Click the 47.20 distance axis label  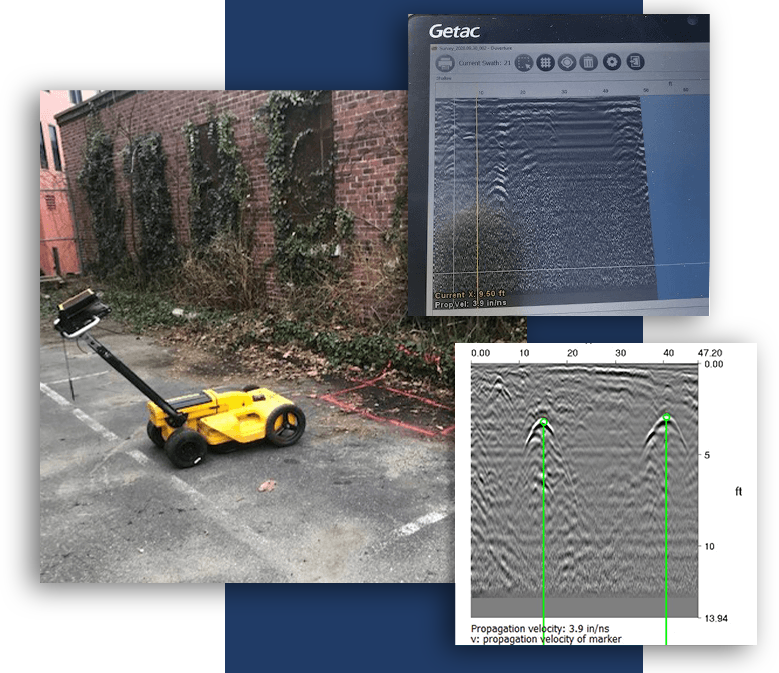[x=710, y=353]
